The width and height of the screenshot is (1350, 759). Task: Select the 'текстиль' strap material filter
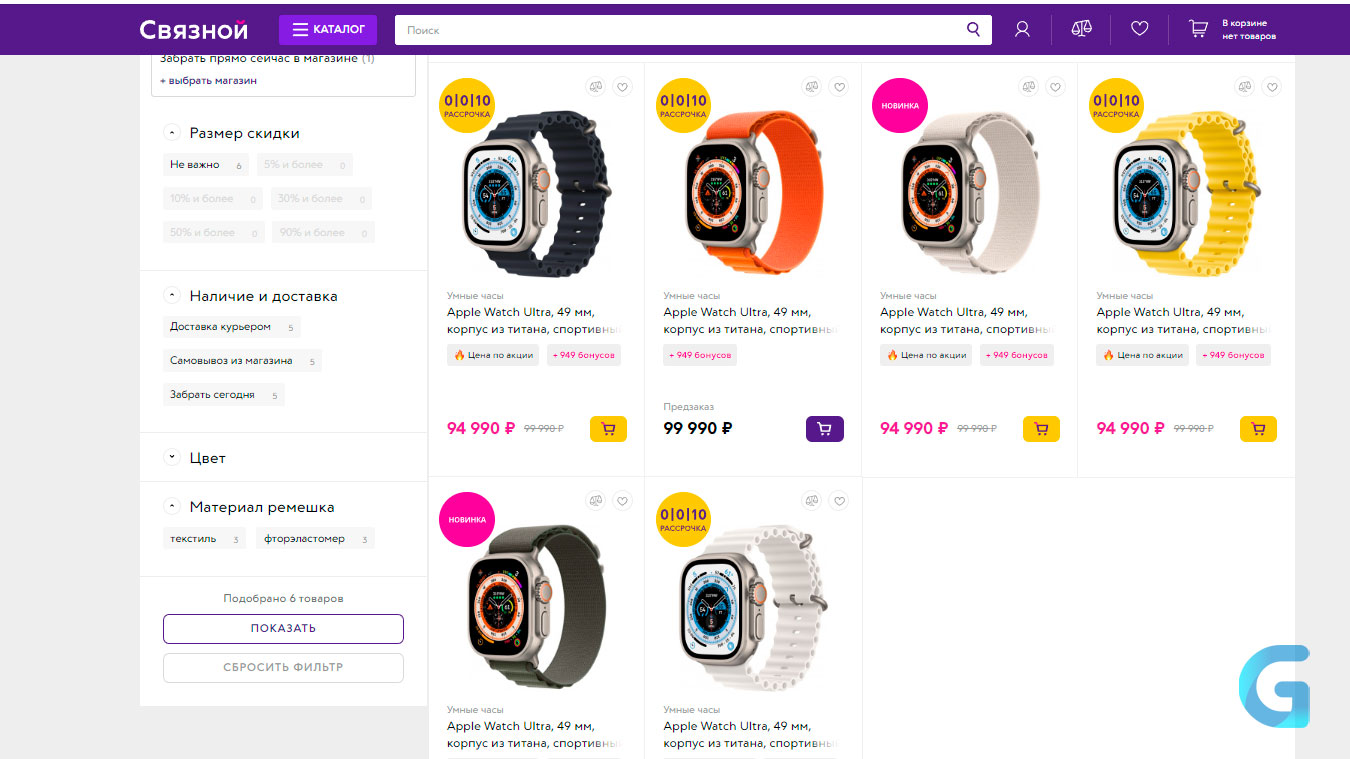[x=204, y=539]
